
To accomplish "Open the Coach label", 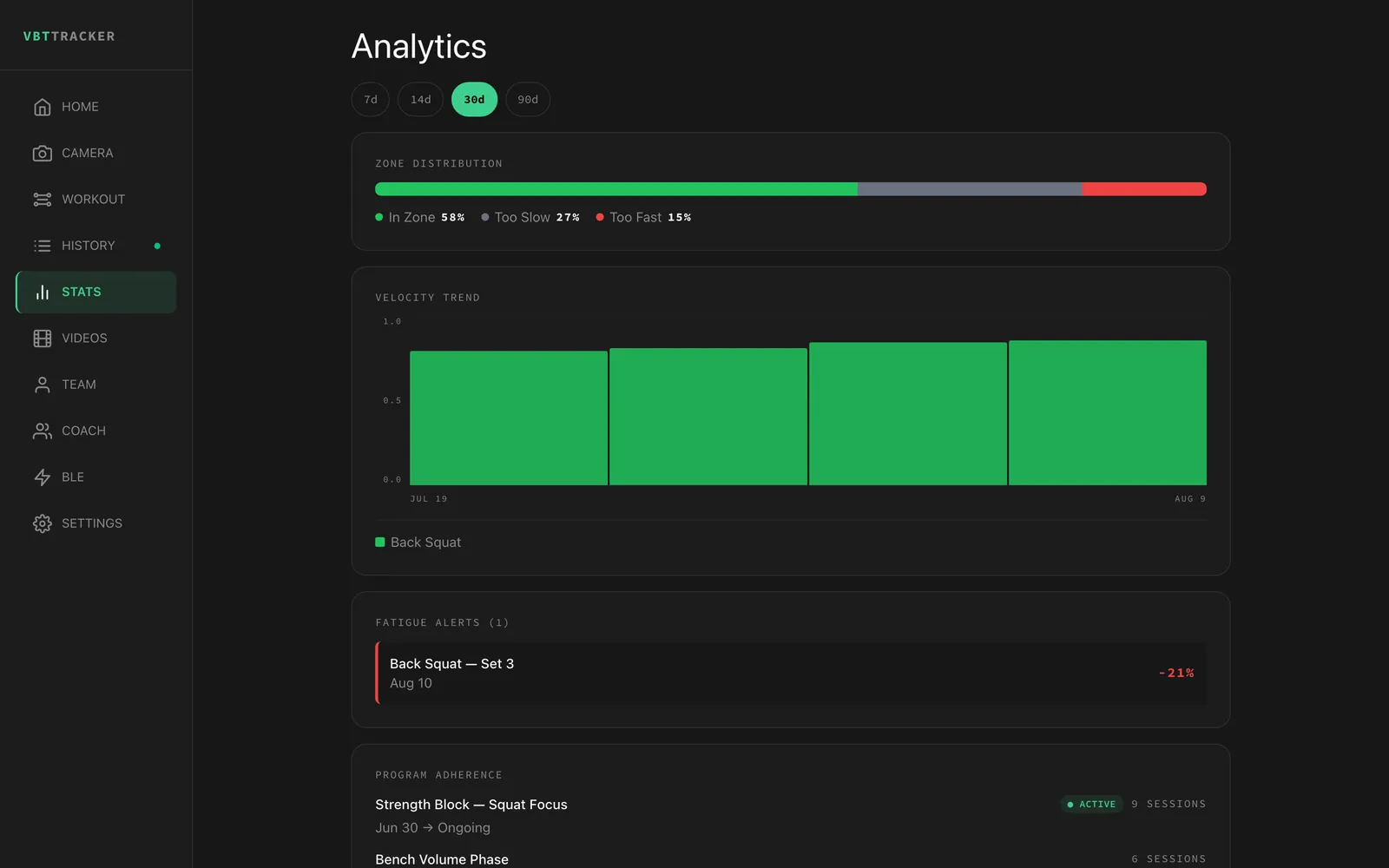I will point(83,431).
